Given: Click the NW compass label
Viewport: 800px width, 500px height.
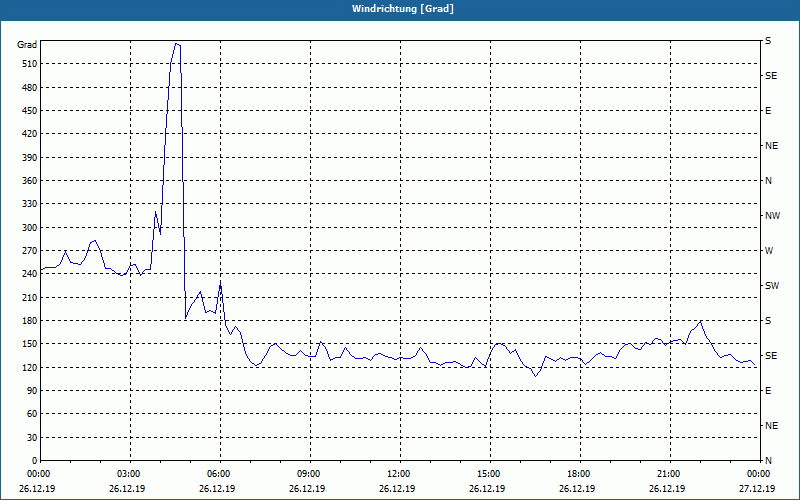Looking at the screenshot, I should click(772, 216).
